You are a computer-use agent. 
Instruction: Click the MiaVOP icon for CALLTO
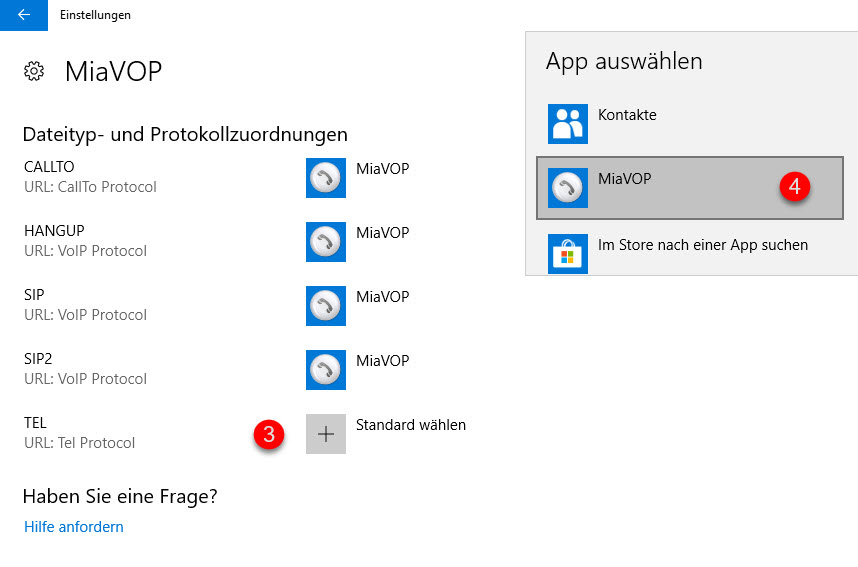(x=326, y=178)
